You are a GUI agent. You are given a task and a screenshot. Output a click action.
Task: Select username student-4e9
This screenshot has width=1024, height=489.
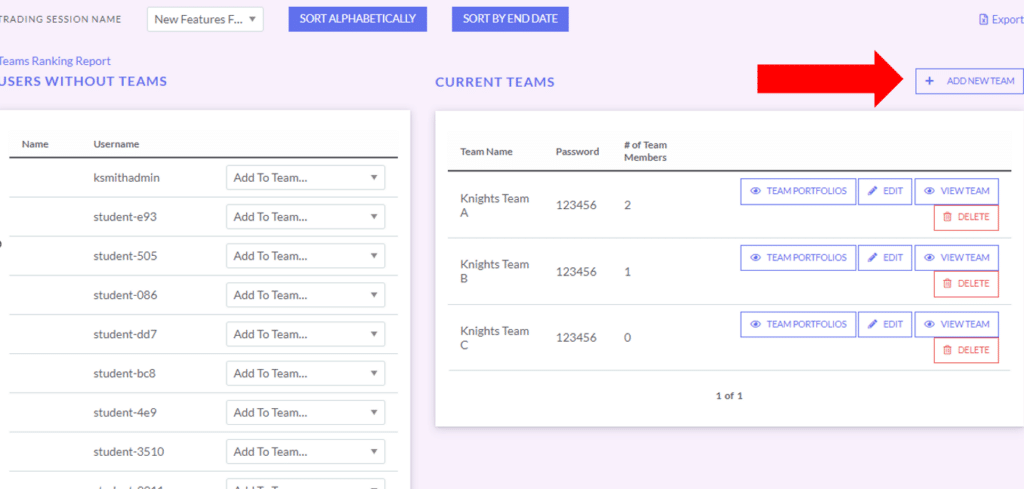[125, 413]
